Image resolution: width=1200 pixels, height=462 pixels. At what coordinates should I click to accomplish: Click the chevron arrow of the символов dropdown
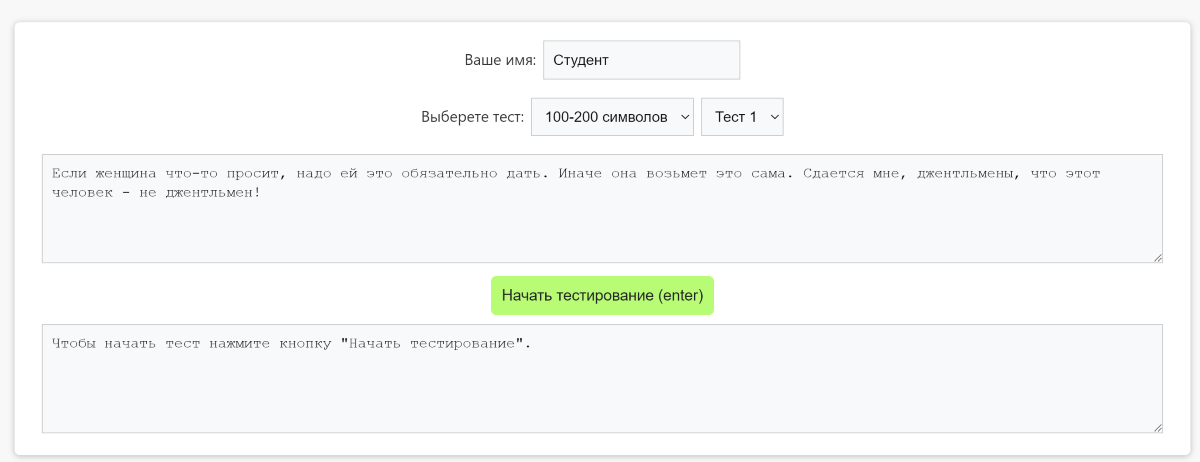(x=685, y=117)
